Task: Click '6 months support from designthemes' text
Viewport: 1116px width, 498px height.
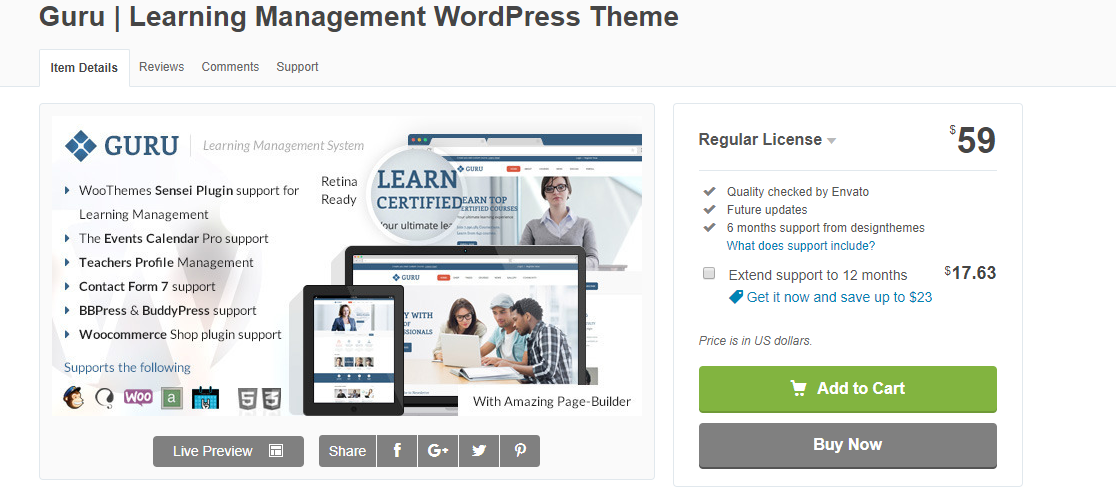Action: 826,228
